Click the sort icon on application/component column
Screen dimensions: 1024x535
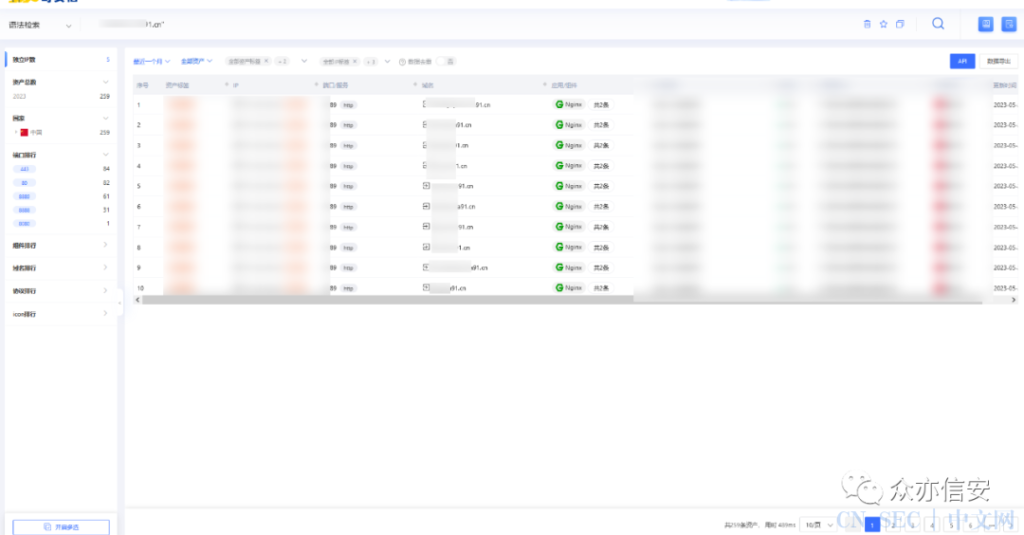pyautogui.click(x=545, y=85)
